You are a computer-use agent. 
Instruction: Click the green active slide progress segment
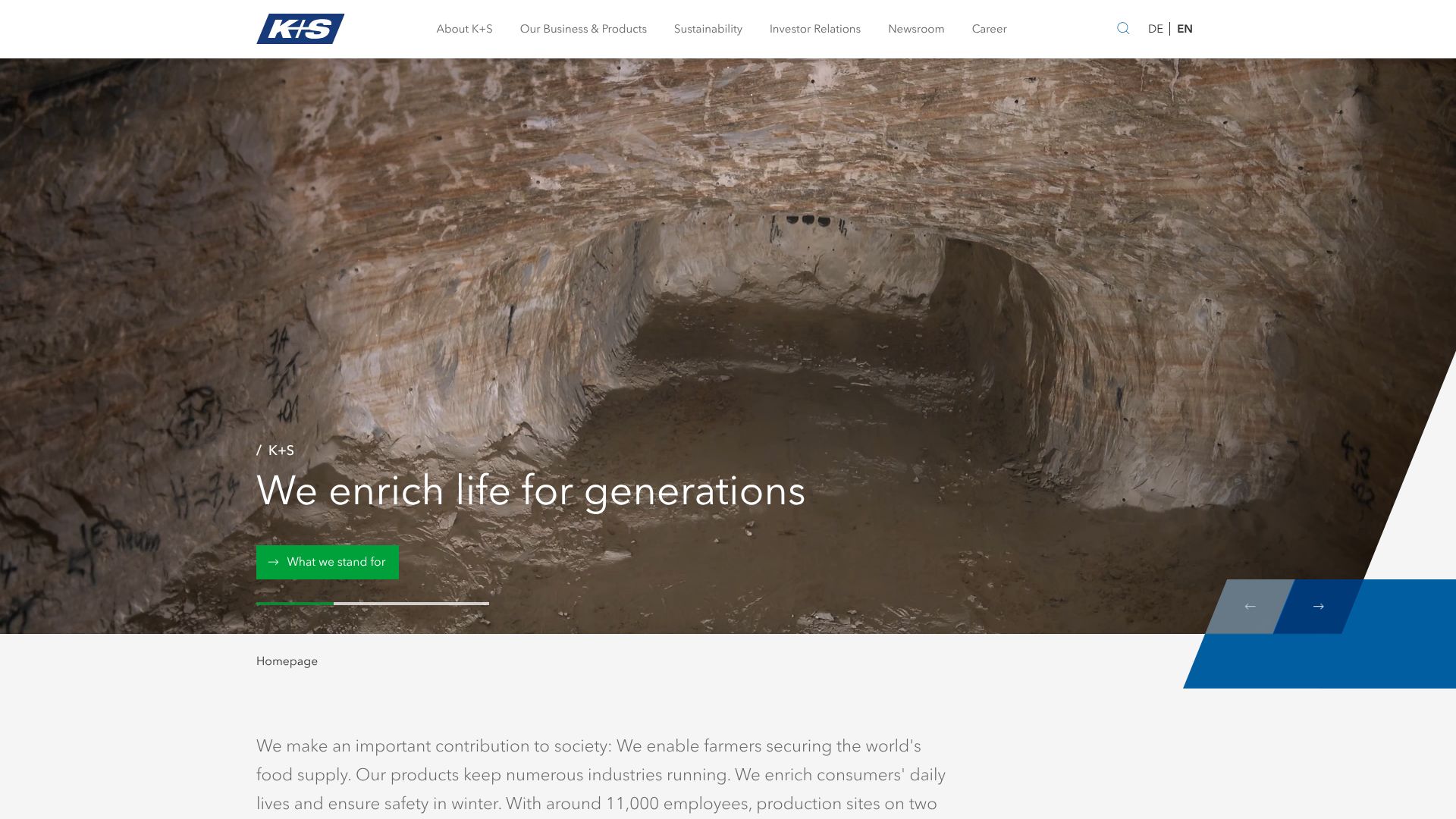295,604
